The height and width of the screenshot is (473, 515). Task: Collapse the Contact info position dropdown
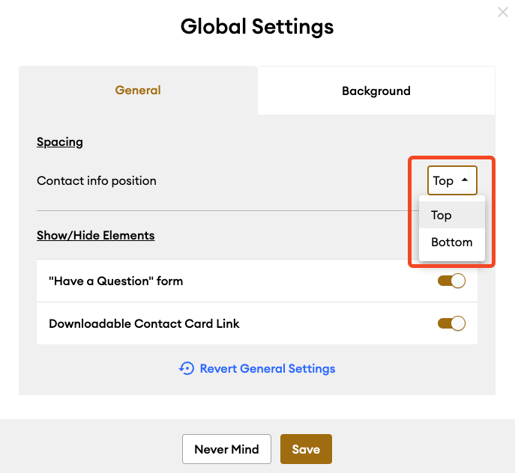tap(452, 180)
